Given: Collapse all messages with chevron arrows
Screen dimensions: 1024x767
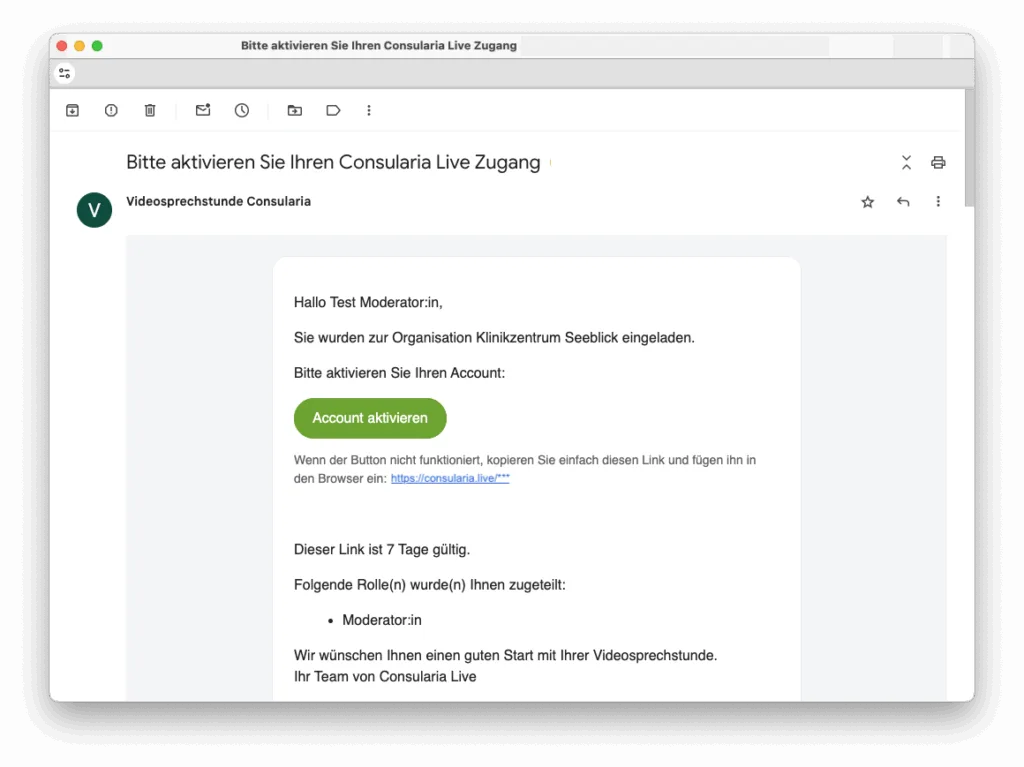Looking at the screenshot, I should (906, 162).
